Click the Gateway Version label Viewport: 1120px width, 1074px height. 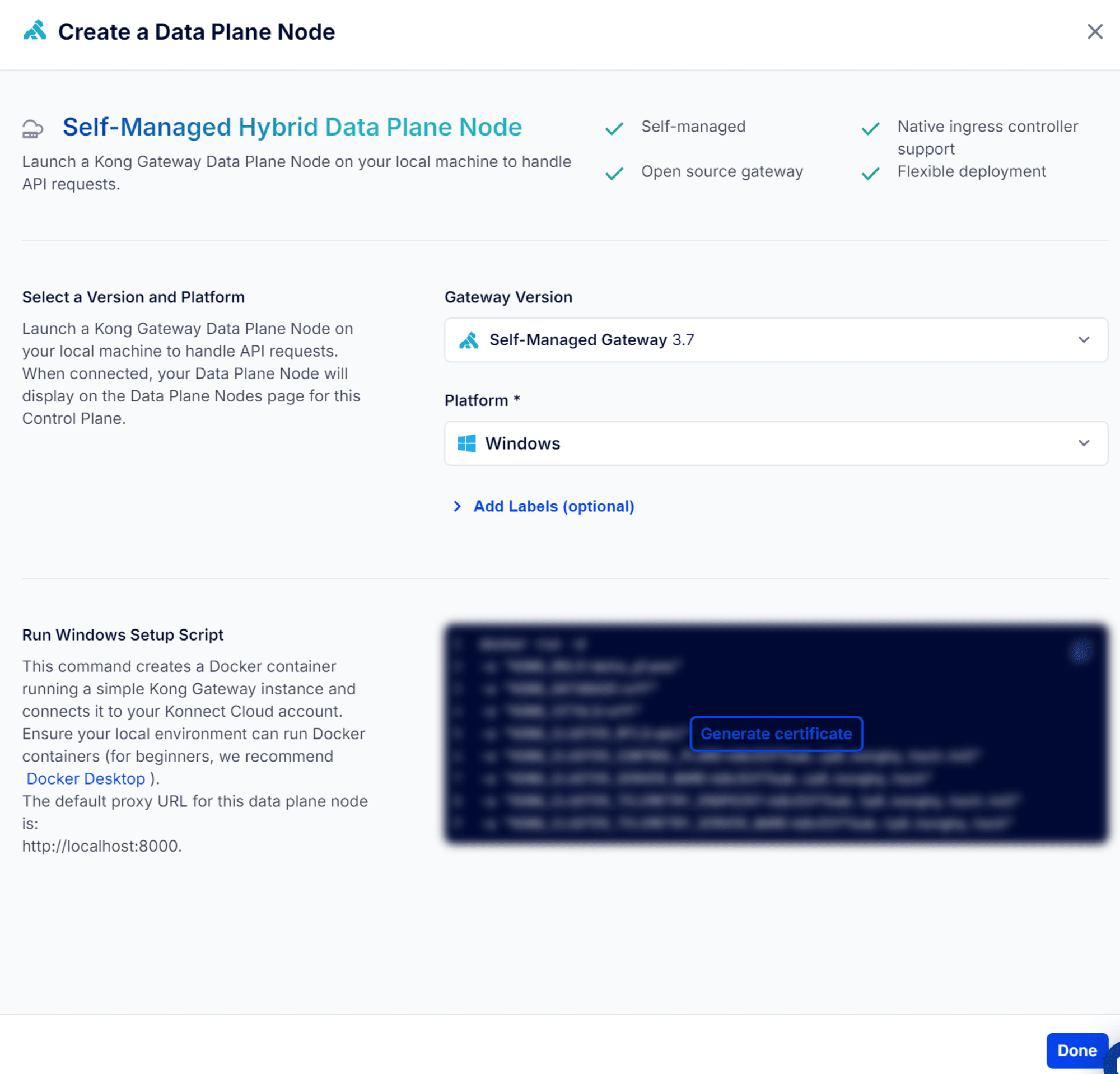coord(508,297)
